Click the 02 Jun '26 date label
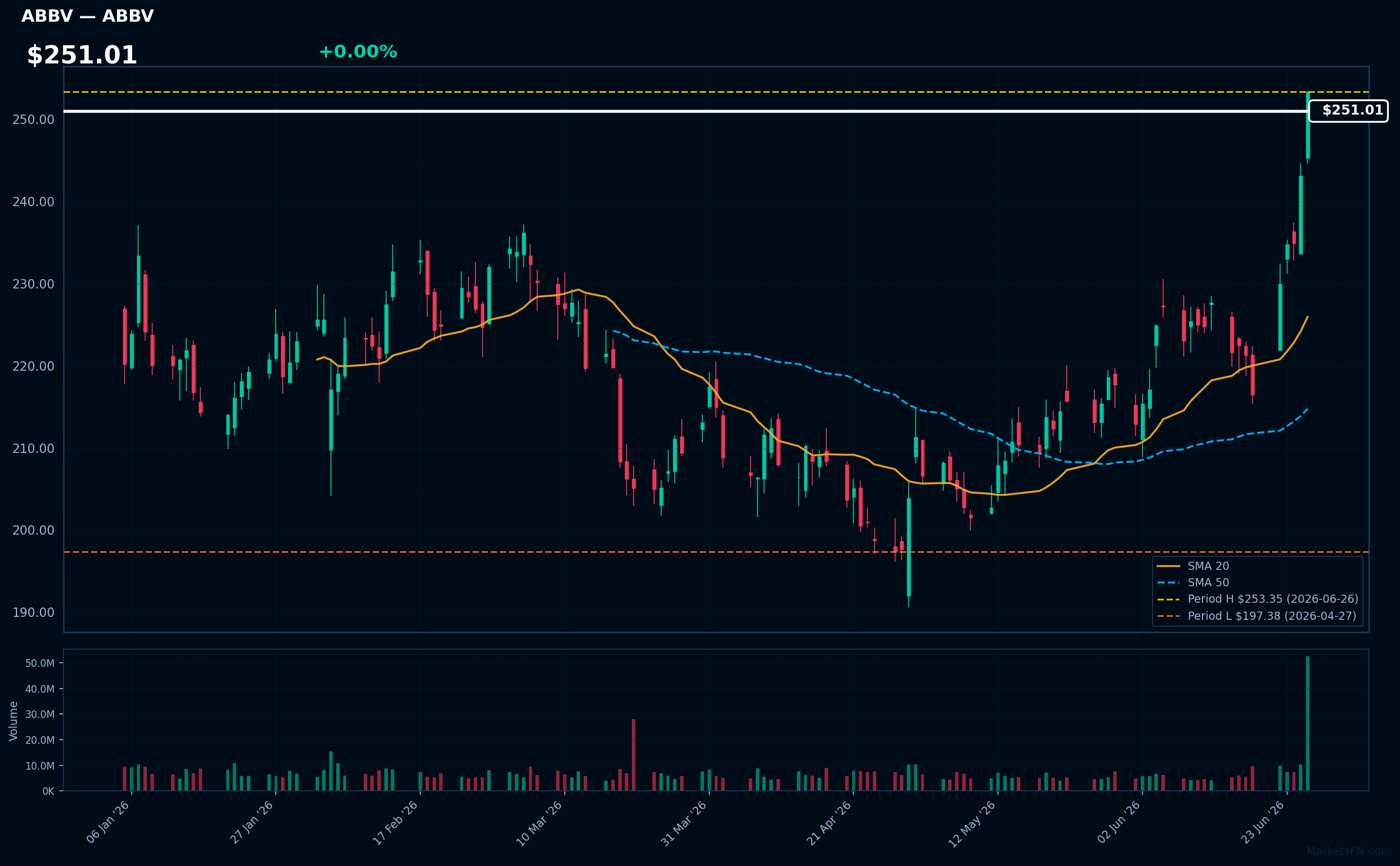 (1119, 823)
